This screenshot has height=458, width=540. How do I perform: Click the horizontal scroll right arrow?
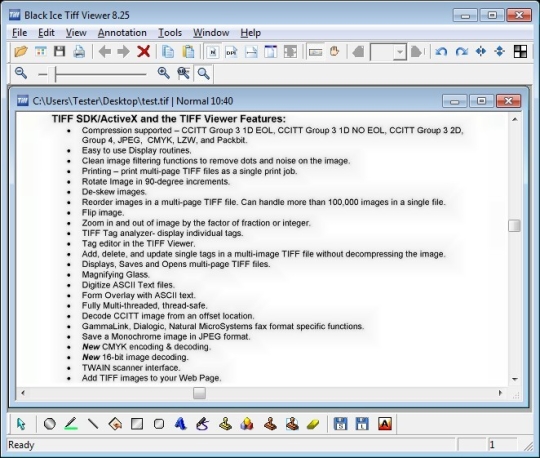[x=500, y=393]
